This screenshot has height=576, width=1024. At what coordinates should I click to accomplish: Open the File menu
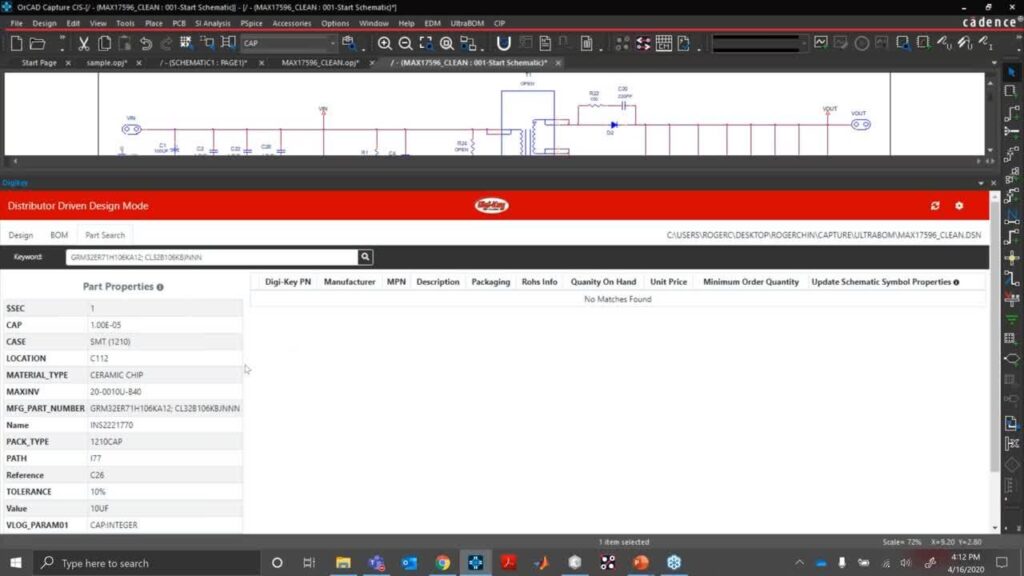(x=16, y=24)
